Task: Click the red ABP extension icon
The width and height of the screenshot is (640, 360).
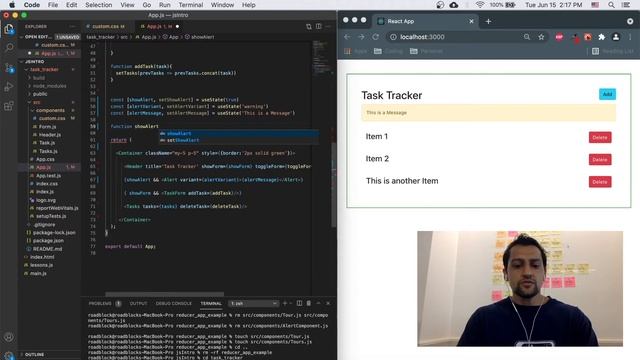Action: pyautogui.click(x=559, y=37)
